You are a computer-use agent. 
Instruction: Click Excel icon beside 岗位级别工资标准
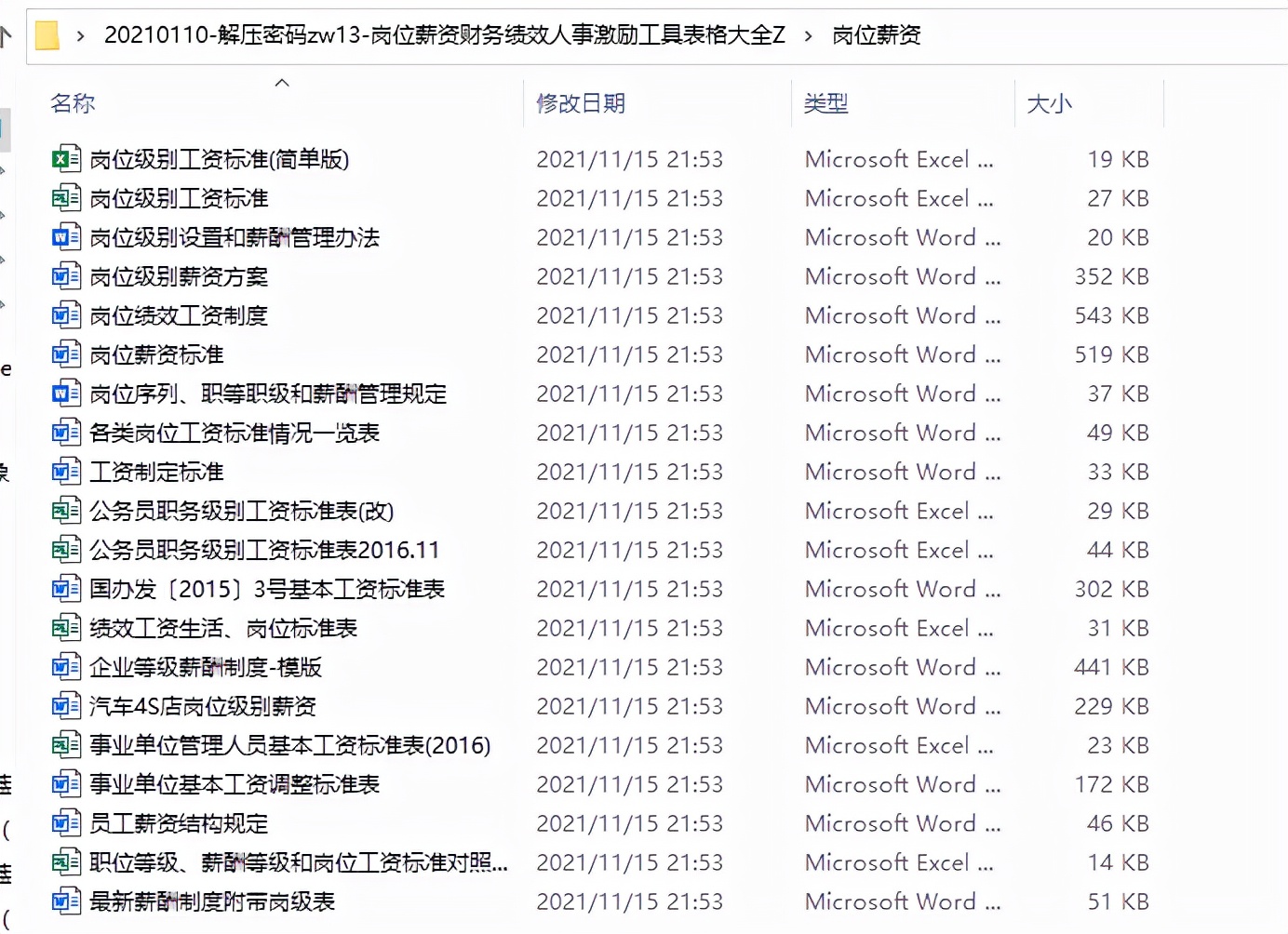[x=66, y=198]
